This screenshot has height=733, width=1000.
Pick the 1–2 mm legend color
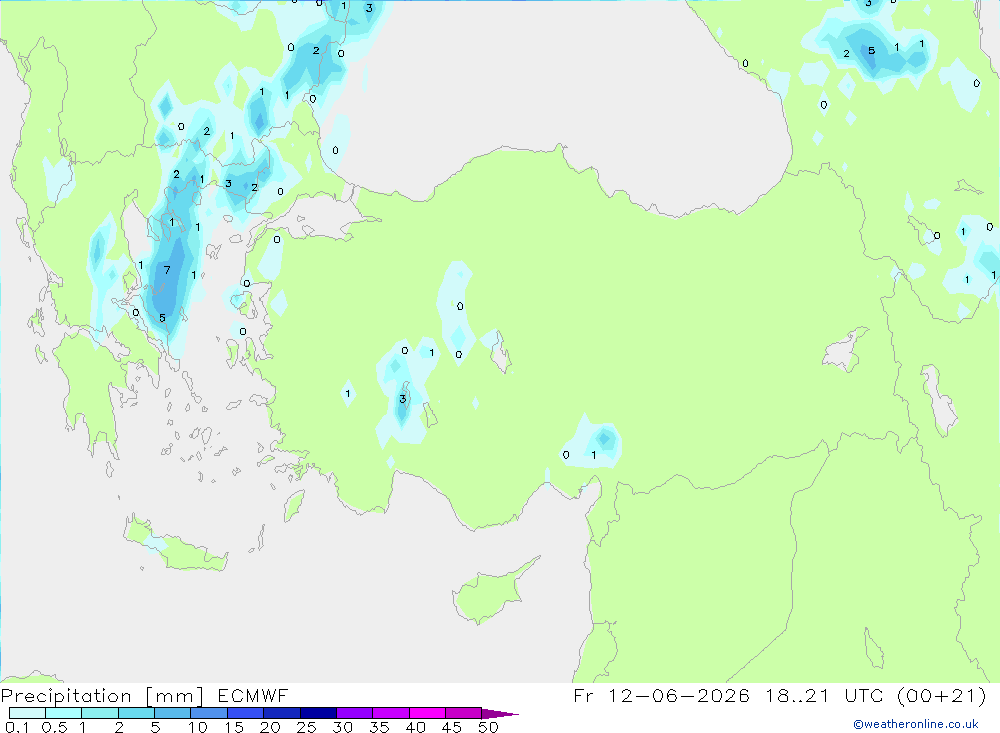point(100,713)
